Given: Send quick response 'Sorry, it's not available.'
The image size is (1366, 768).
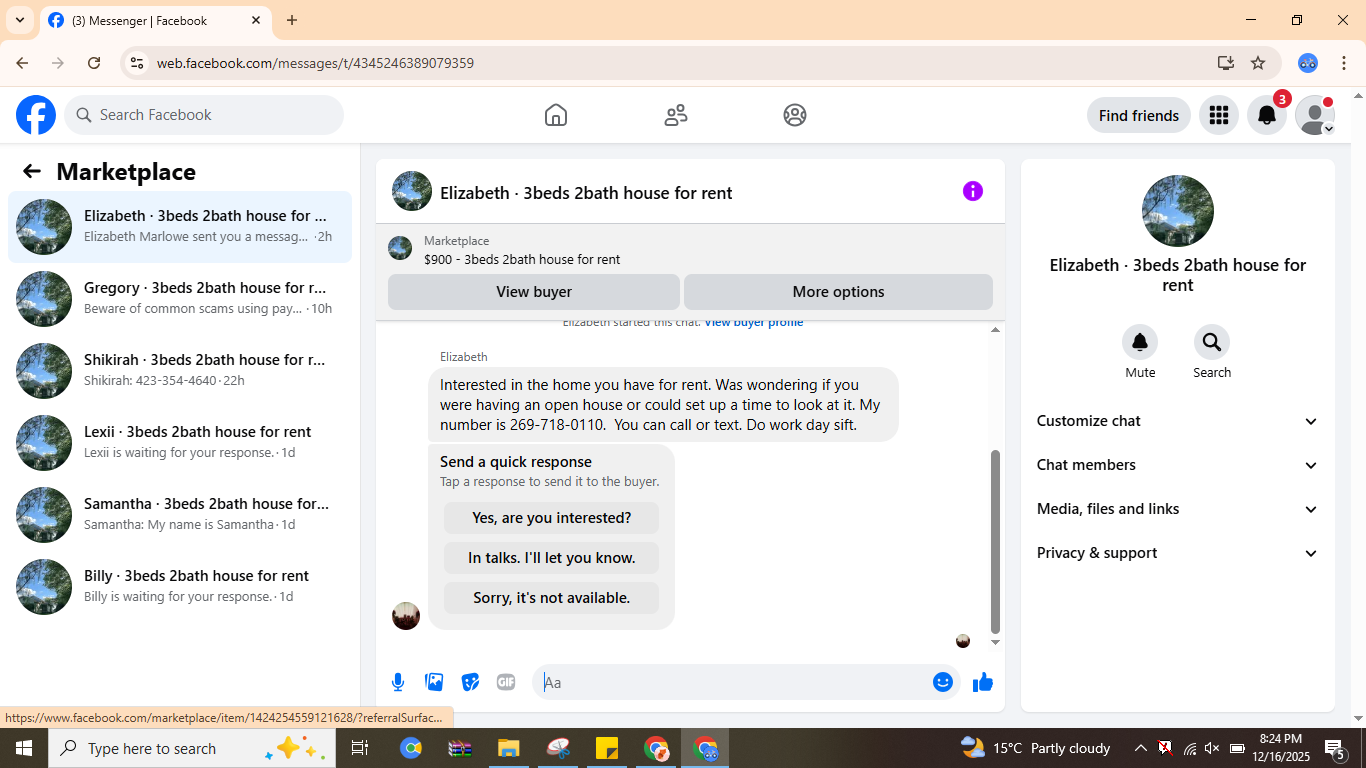Looking at the screenshot, I should point(551,598).
